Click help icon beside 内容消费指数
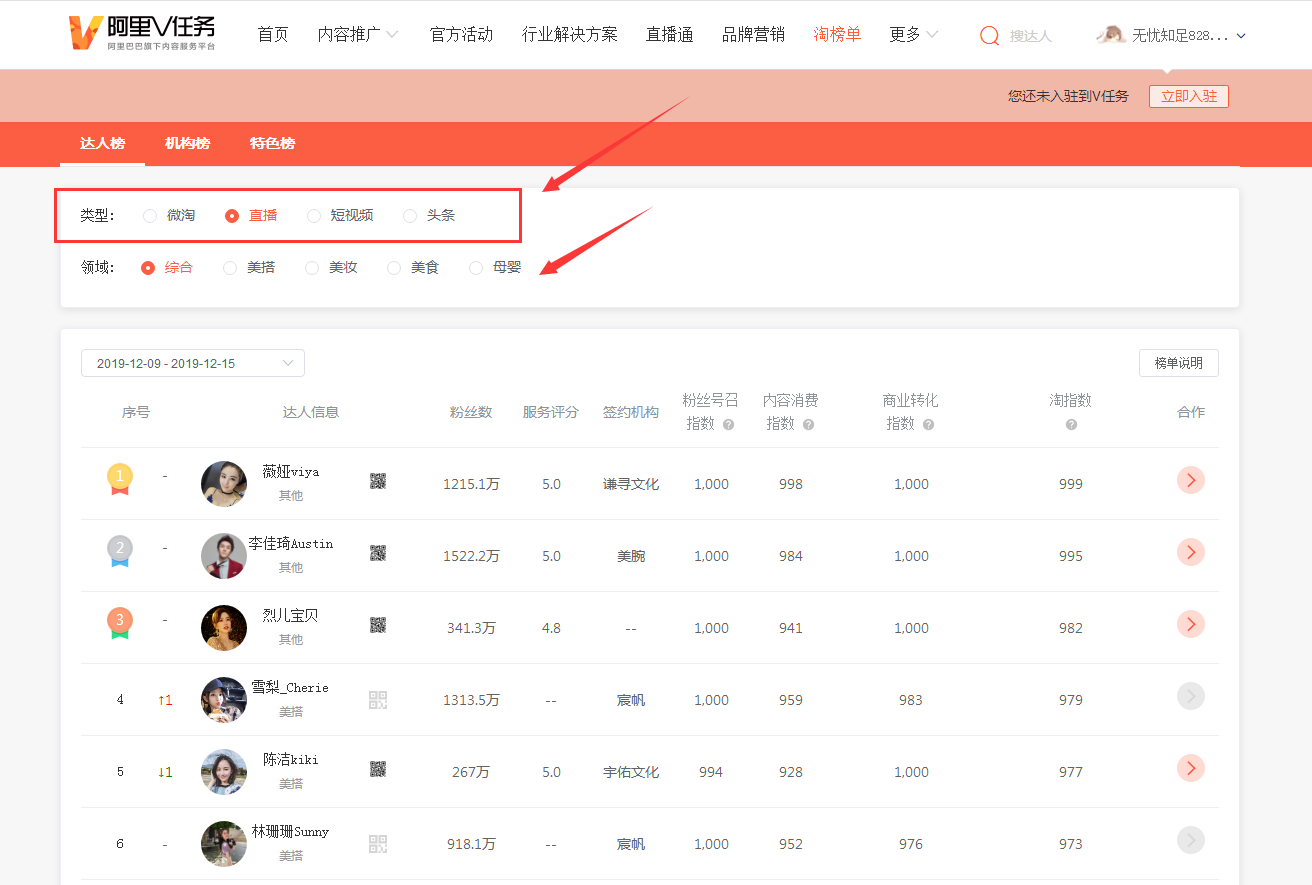Screen dimensions: 1312x885 click(808, 424)
